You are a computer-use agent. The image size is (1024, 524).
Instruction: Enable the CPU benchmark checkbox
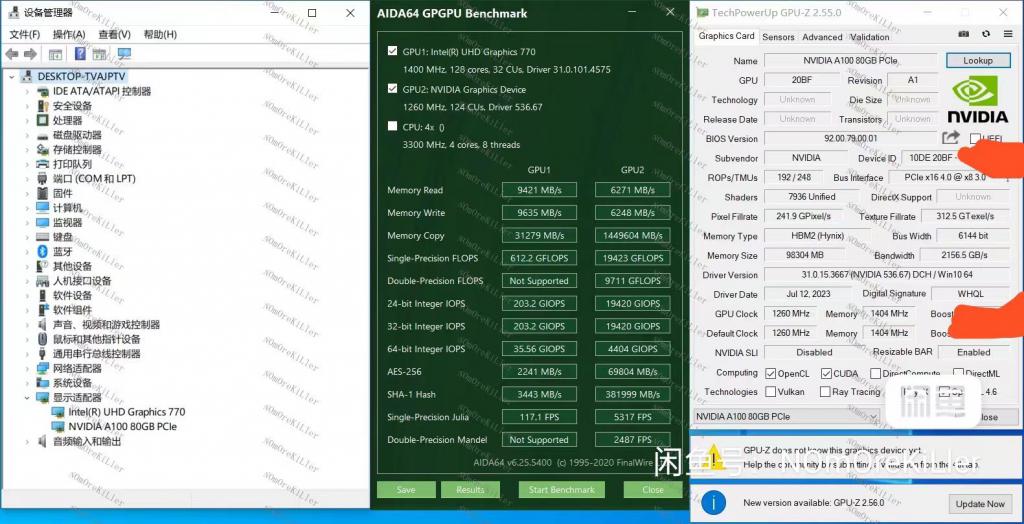click(x=393, y=126)
